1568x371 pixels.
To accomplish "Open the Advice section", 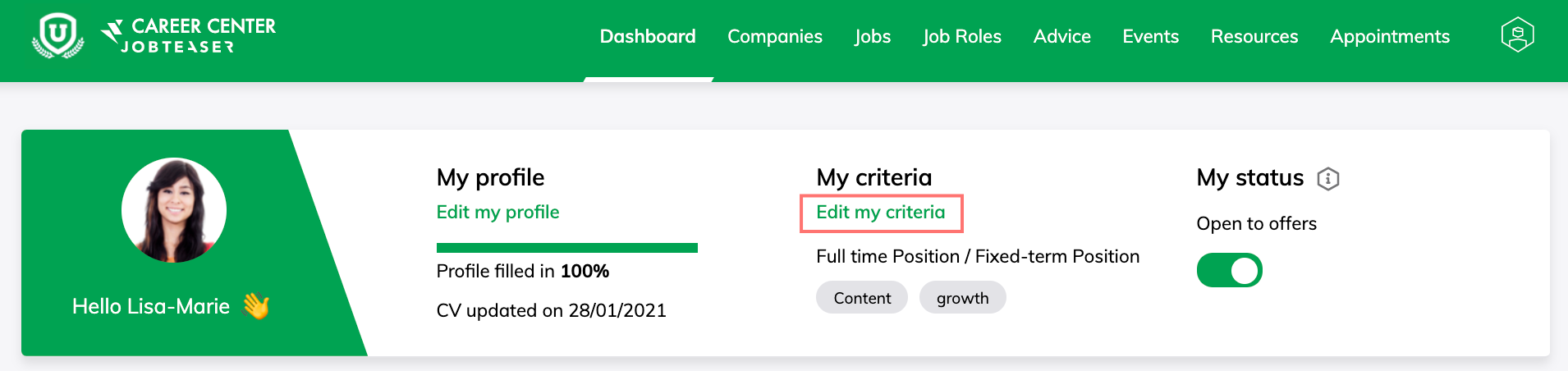I will click(1061, 36).
